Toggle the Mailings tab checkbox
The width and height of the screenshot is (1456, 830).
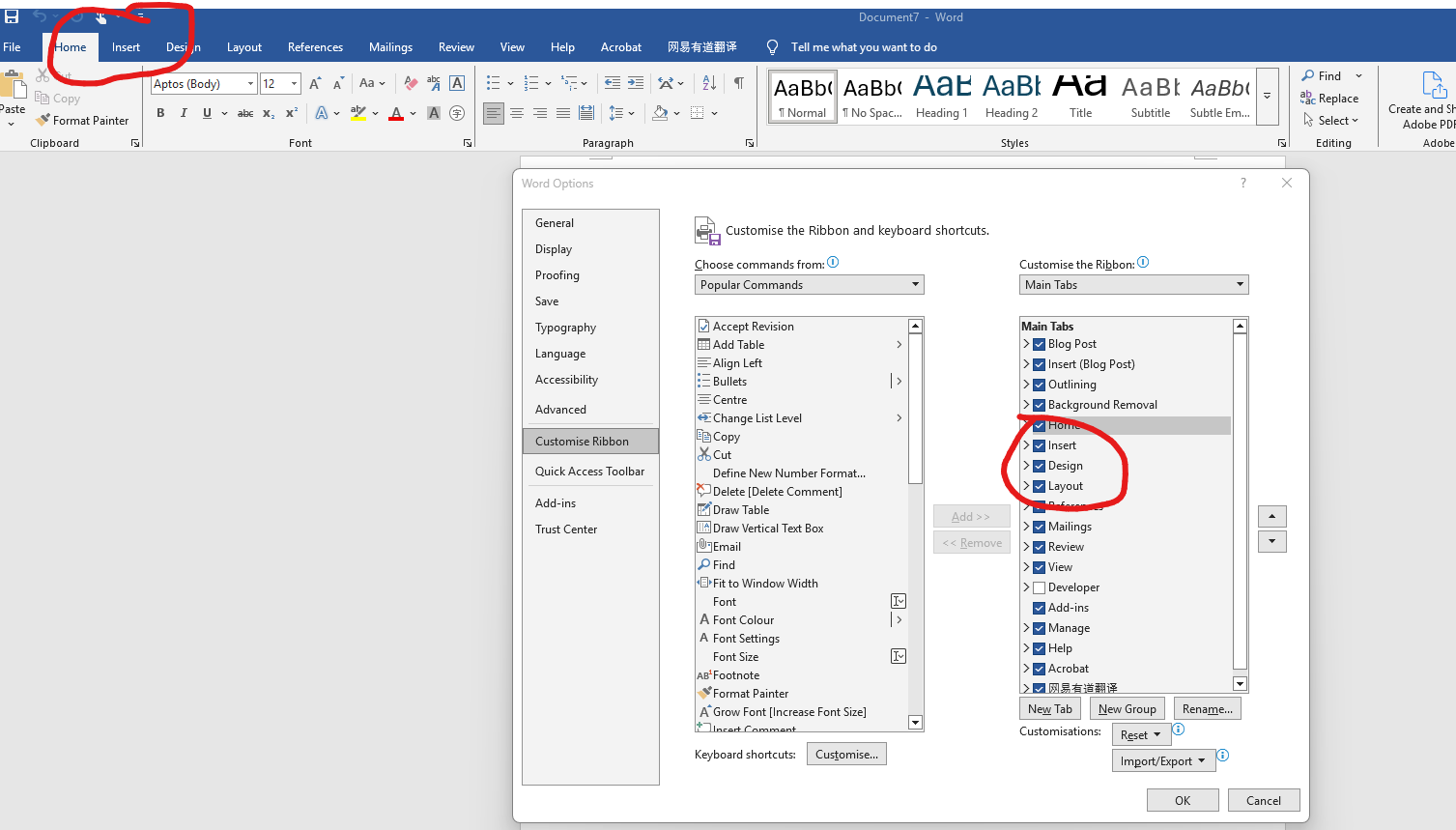tap(1039, 527)
